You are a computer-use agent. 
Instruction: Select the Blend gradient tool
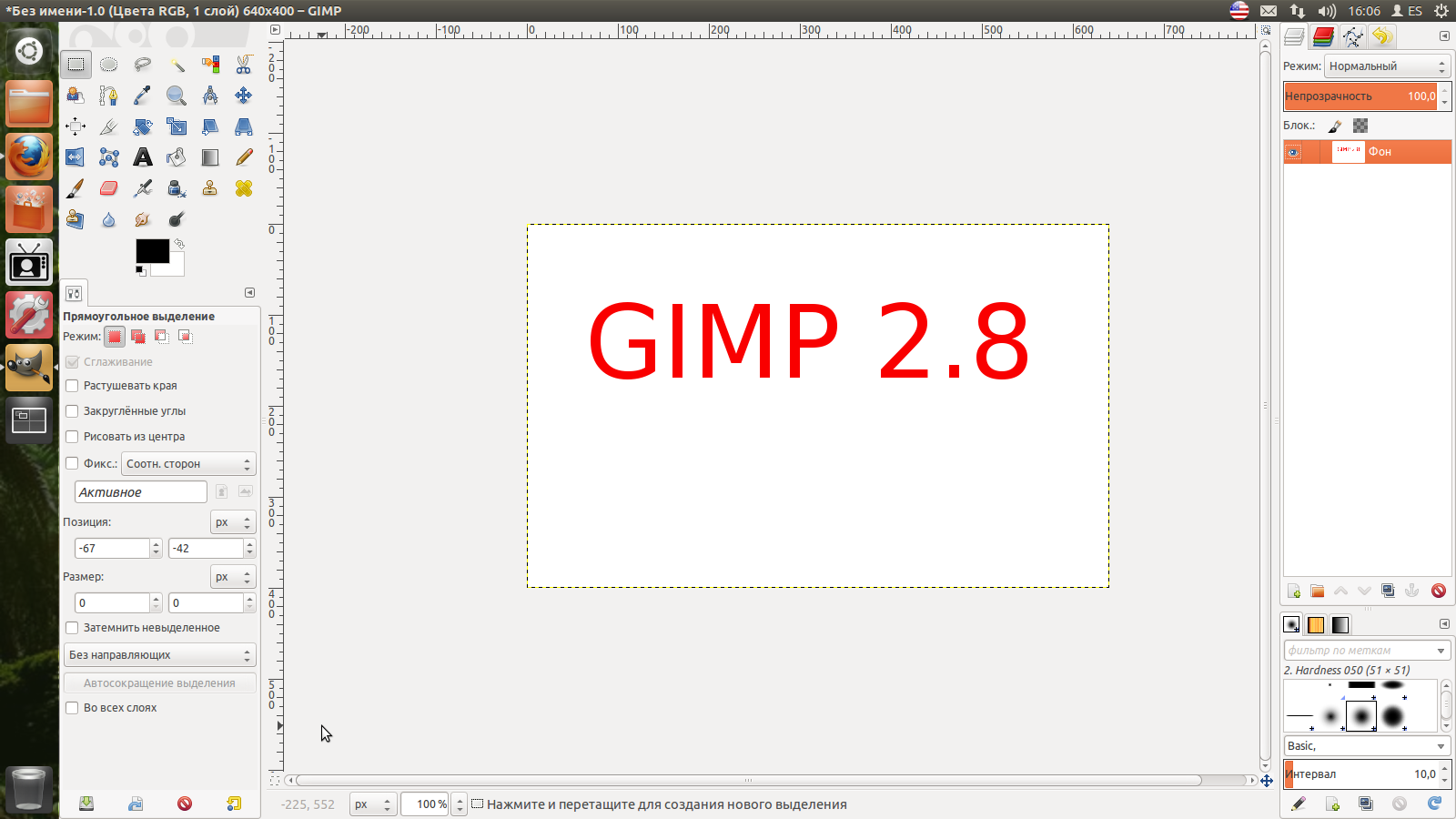tap(210, 157)
